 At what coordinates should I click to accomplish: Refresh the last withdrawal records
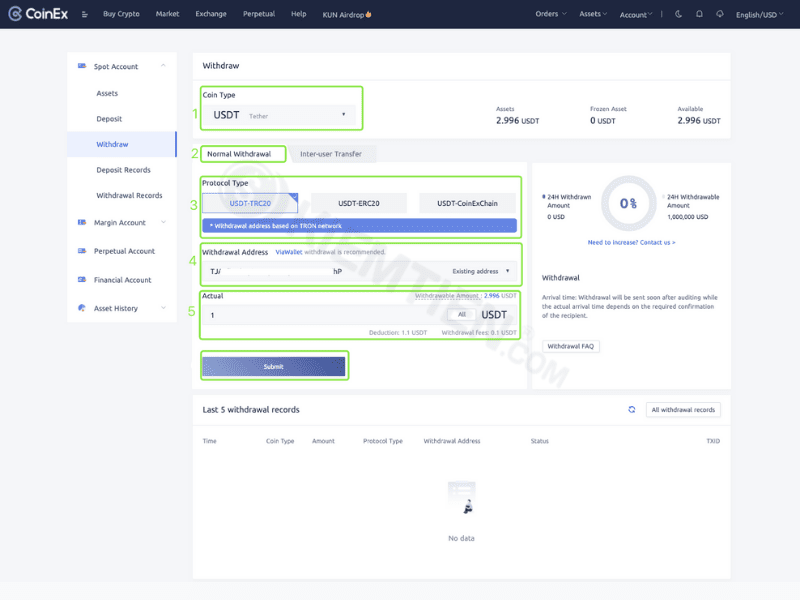pos(632,409)
